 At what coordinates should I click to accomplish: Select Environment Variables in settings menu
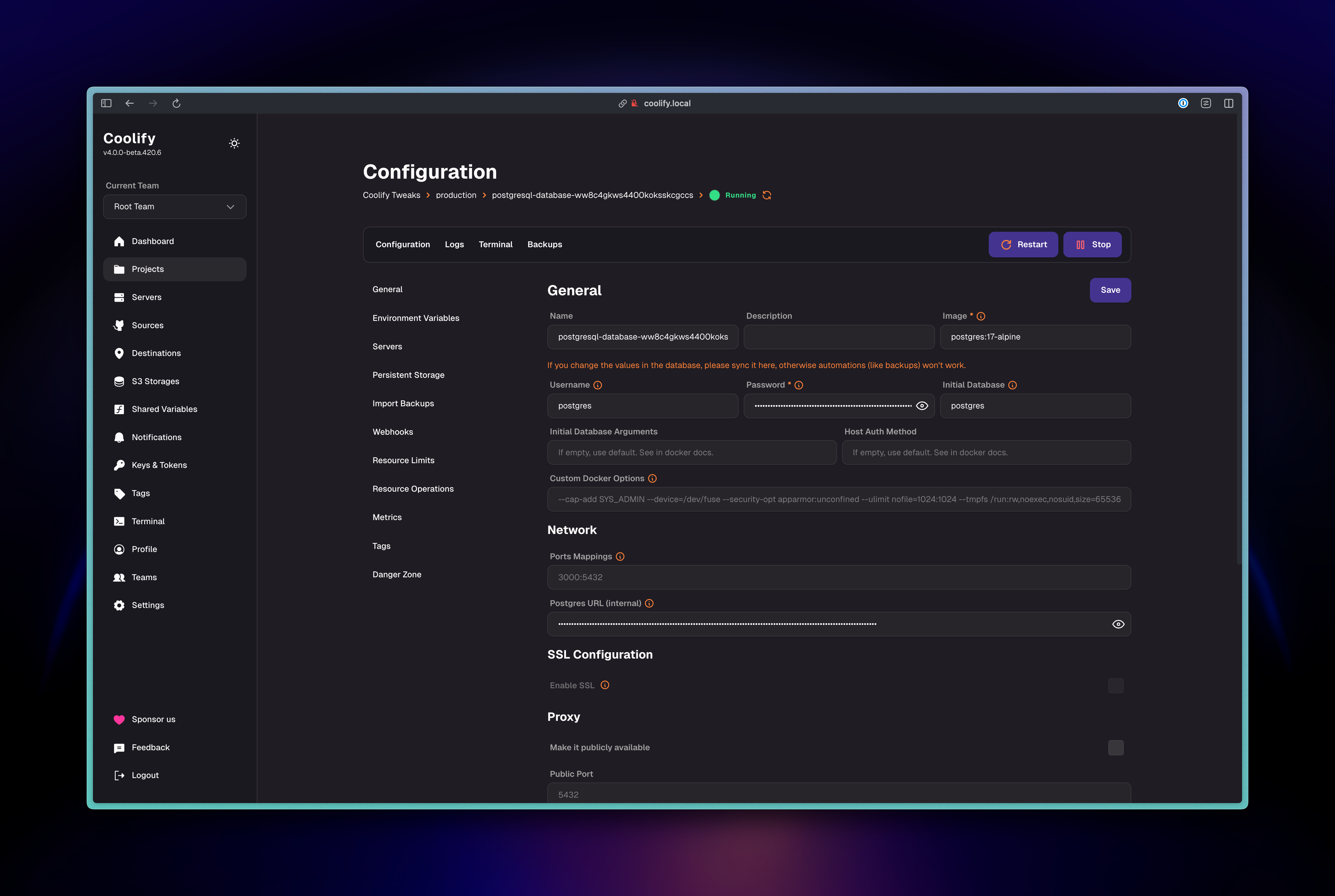click(x=415, y=318)
